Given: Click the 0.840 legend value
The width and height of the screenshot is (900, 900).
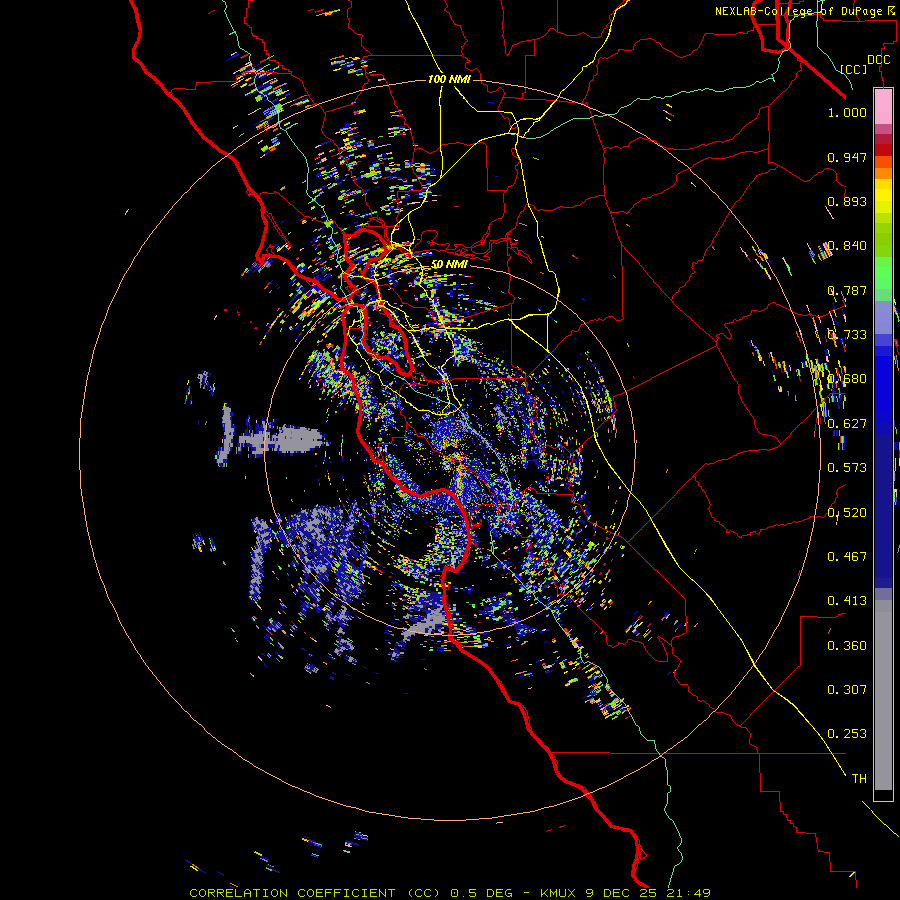Looking at the screenshot, I should click(847, 246).
